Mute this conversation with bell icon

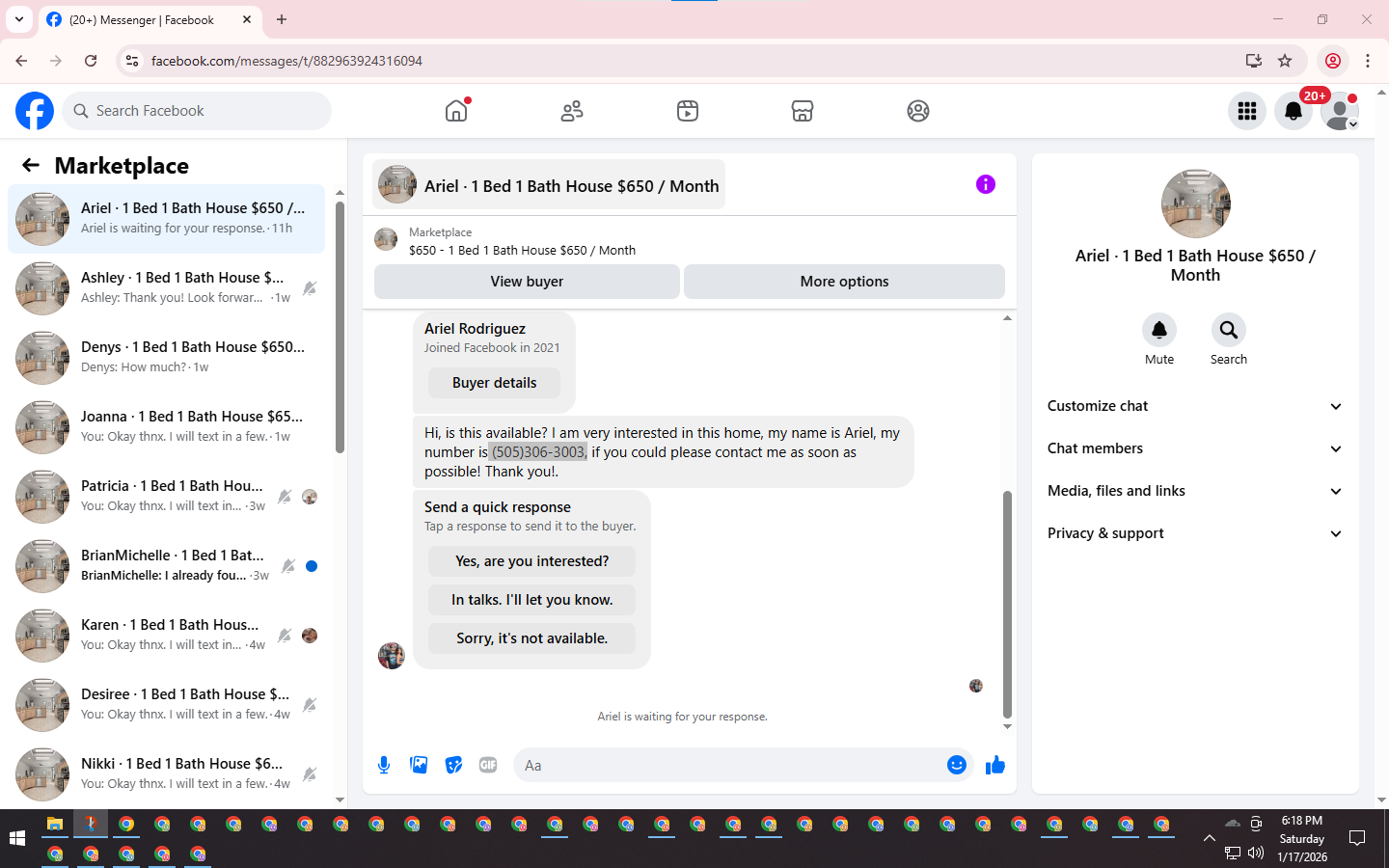coord(1159,330)
